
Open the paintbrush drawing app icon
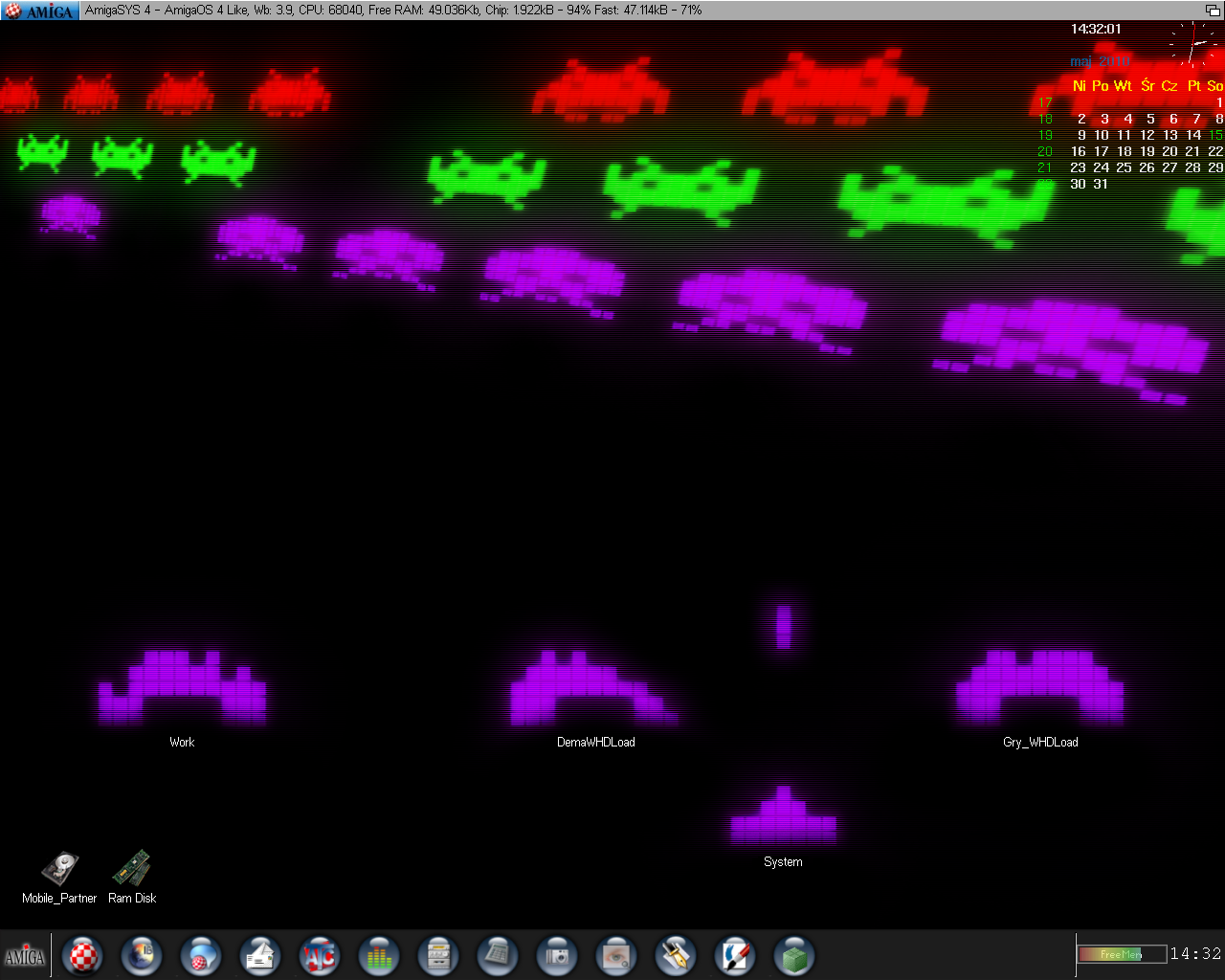(735, 955)
